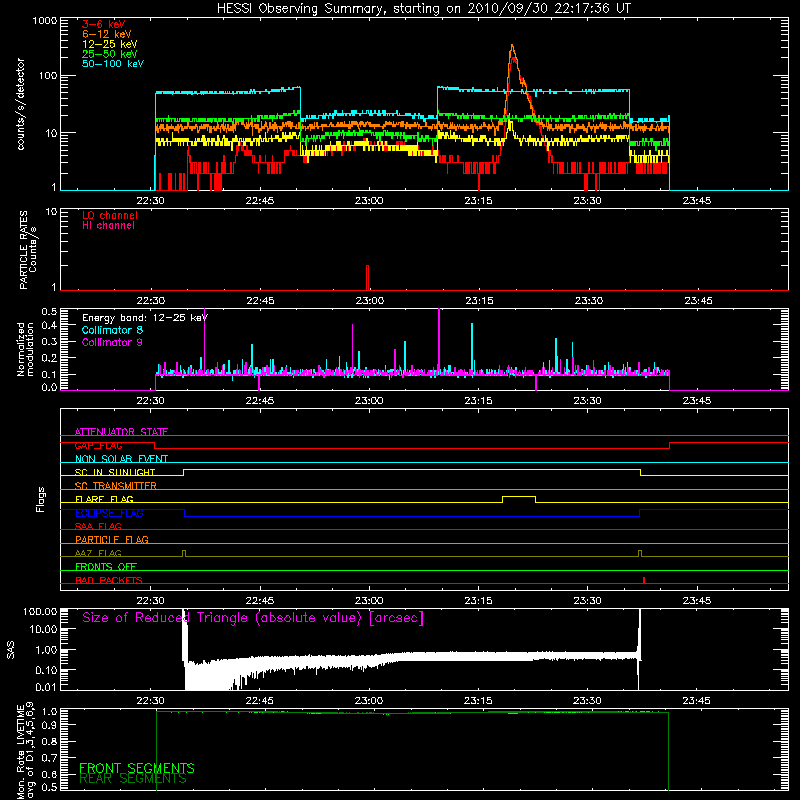800x800 pixels.
Task: Click the BAD_PACKETS red tick mark
Action: 644,580
